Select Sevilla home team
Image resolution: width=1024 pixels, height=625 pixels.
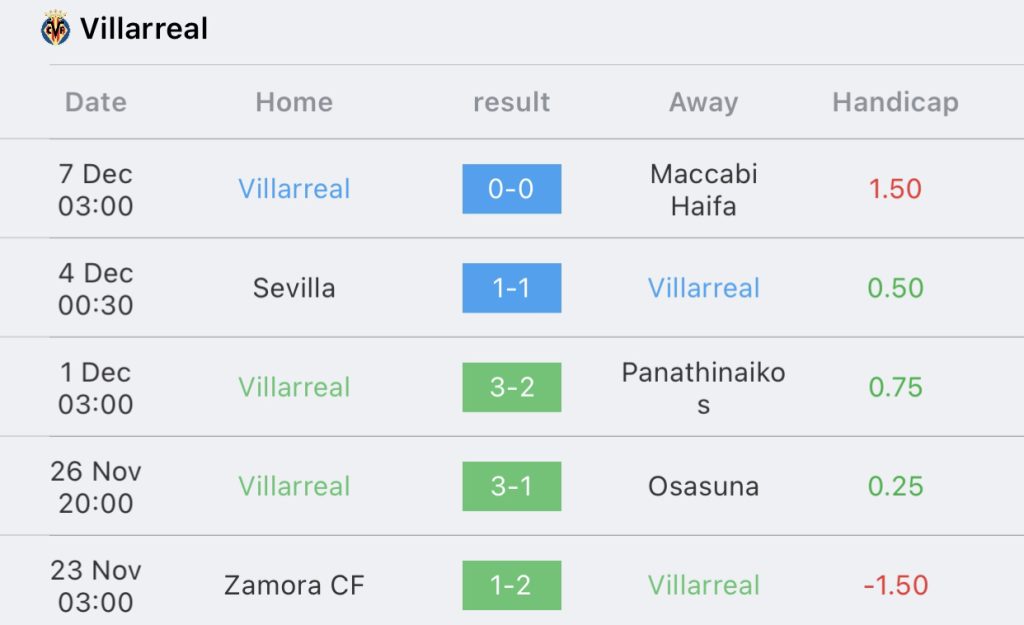[x=294, y=288]
